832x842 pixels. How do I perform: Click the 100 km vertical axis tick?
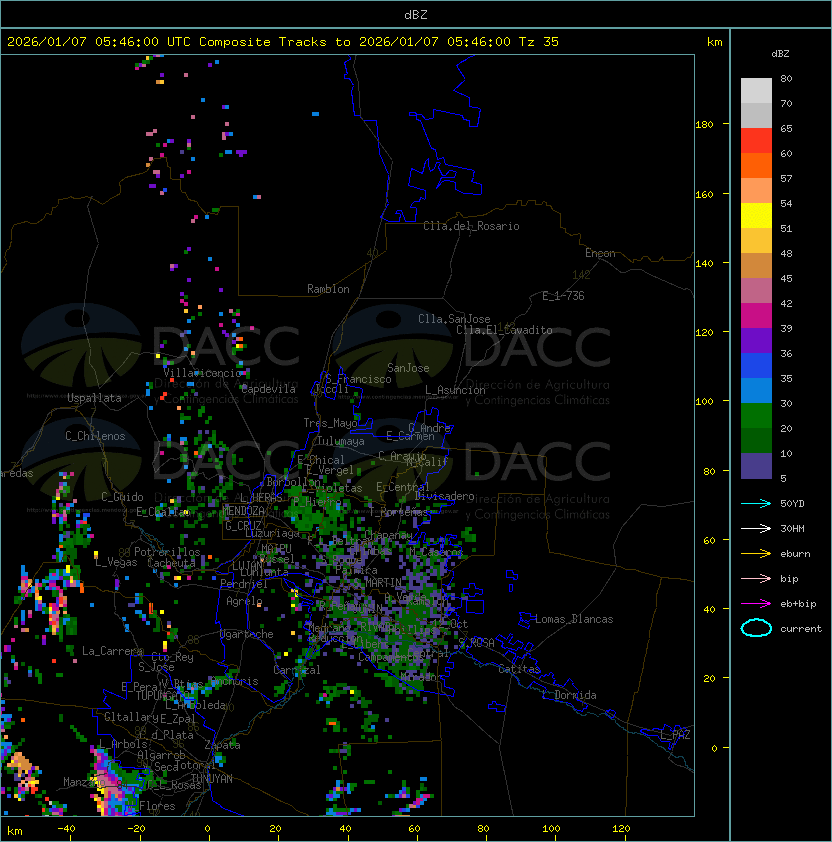tap(704, 402)
